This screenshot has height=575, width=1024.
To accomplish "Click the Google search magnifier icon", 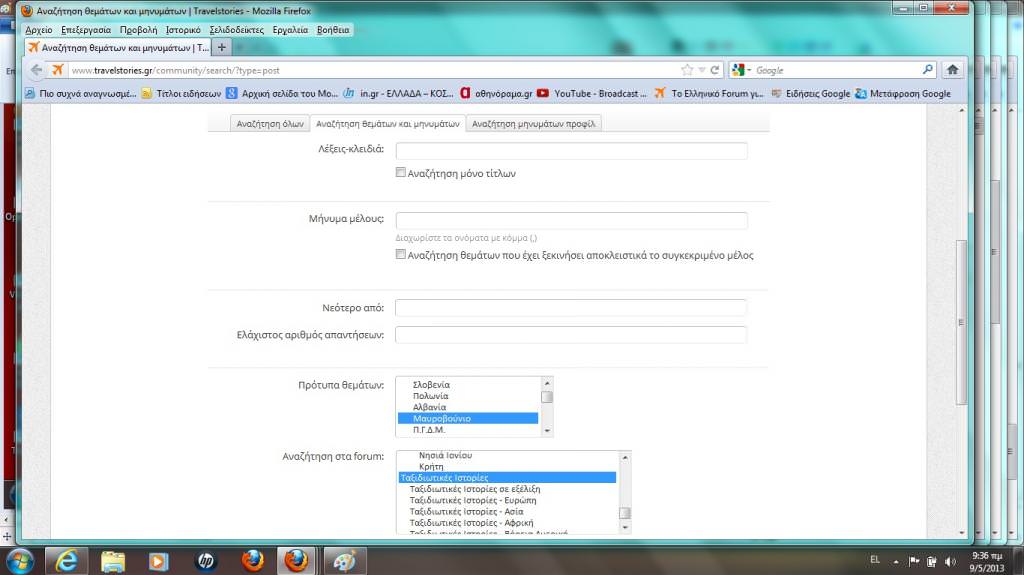I will point(927,70).
